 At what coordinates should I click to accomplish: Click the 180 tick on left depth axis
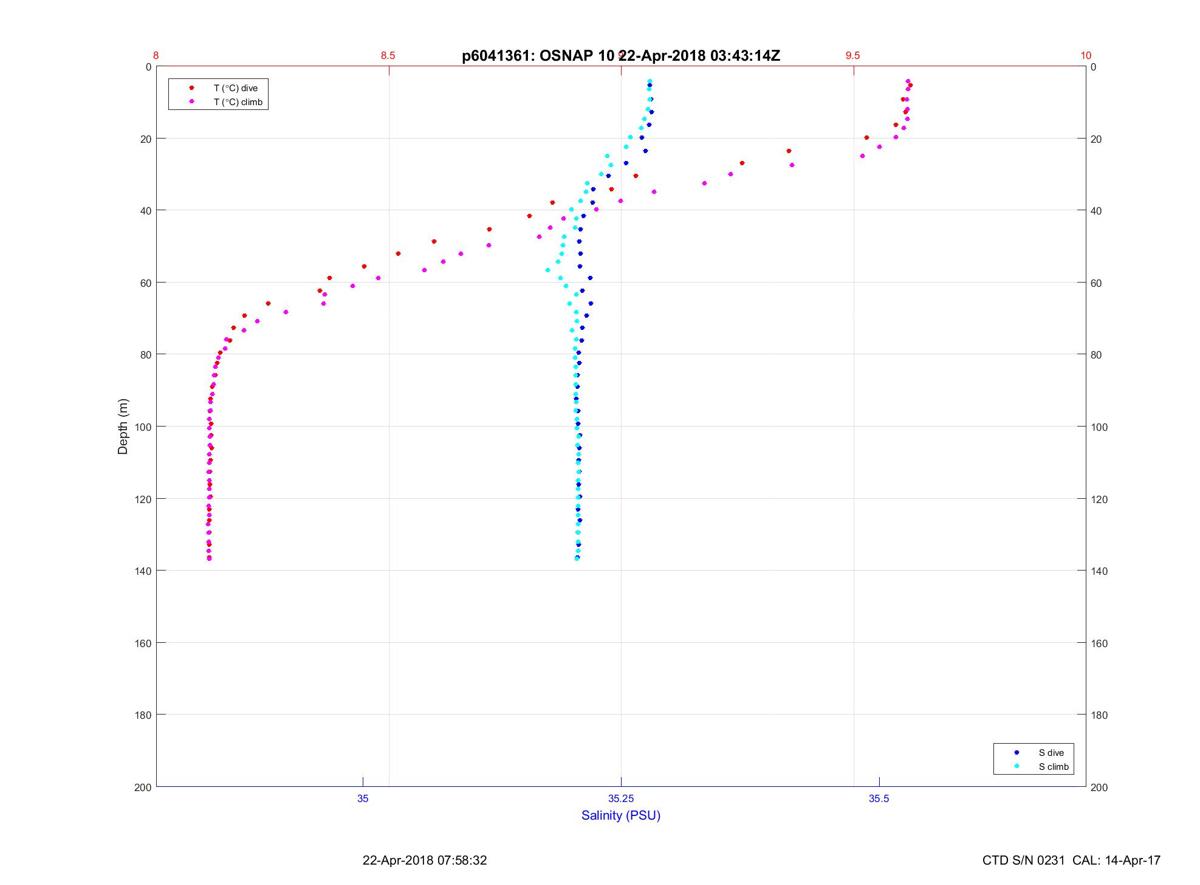(143, 715)
